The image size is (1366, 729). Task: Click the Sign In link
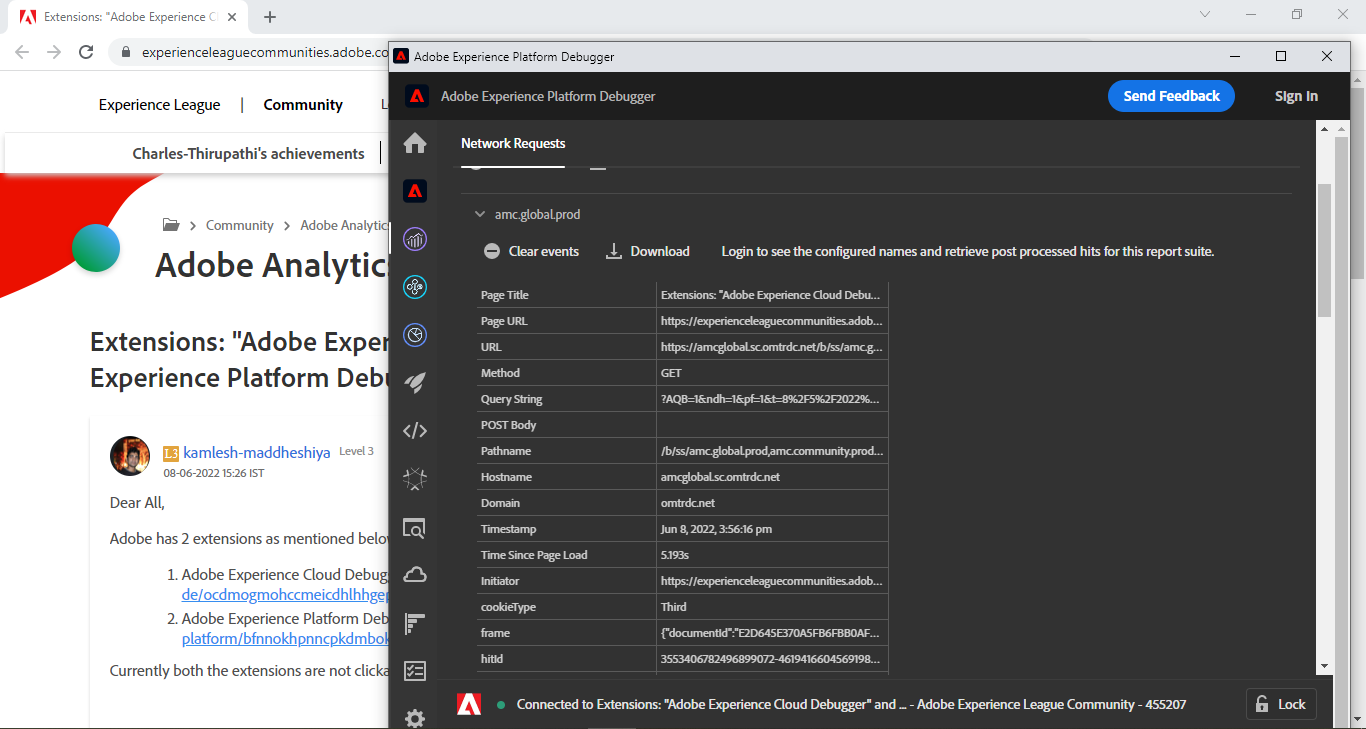(x=1296, y=96)
